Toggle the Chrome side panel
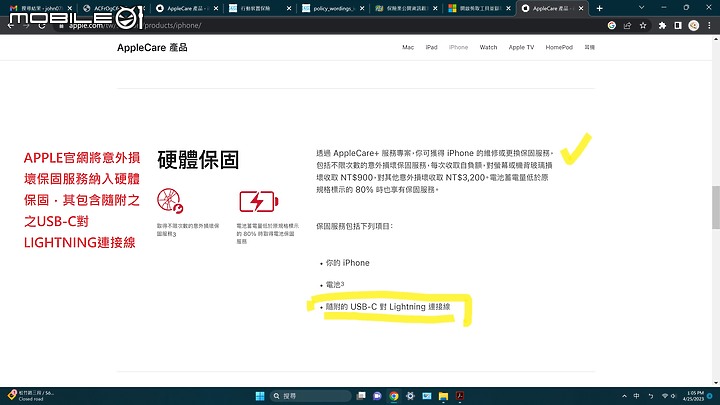 pos(678,26)
